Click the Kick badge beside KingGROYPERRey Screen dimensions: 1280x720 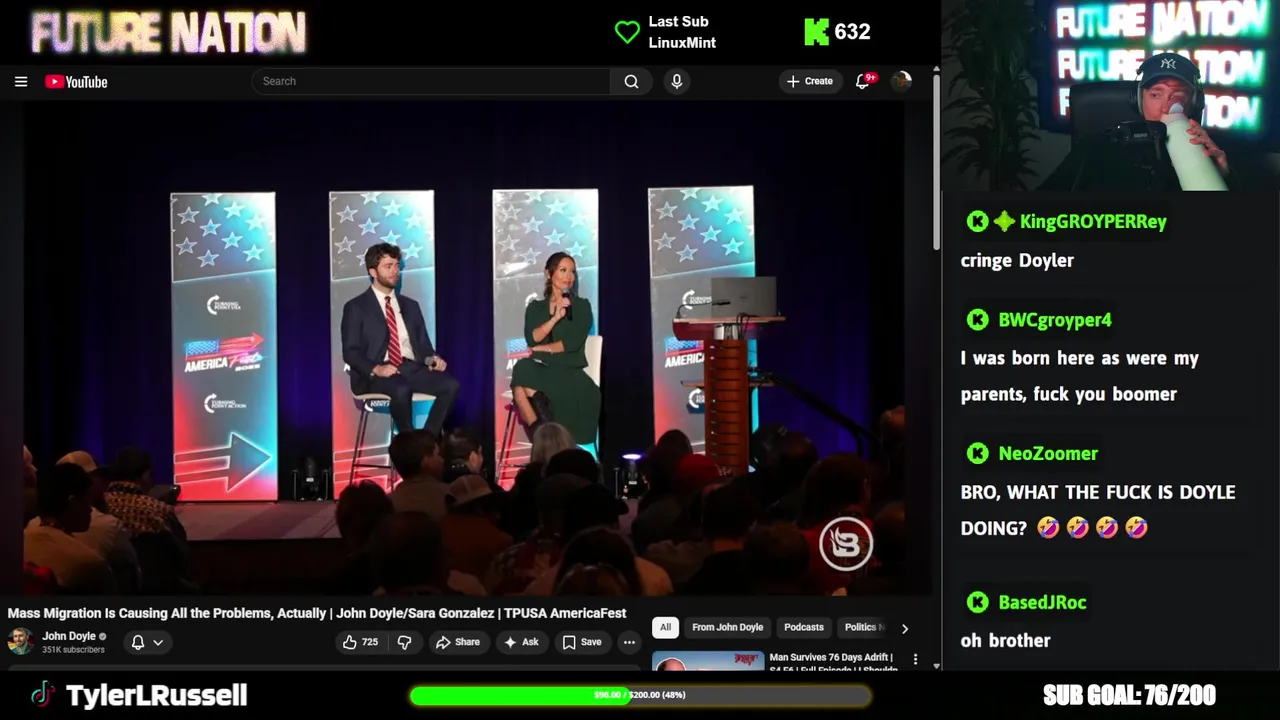[977, 222]
